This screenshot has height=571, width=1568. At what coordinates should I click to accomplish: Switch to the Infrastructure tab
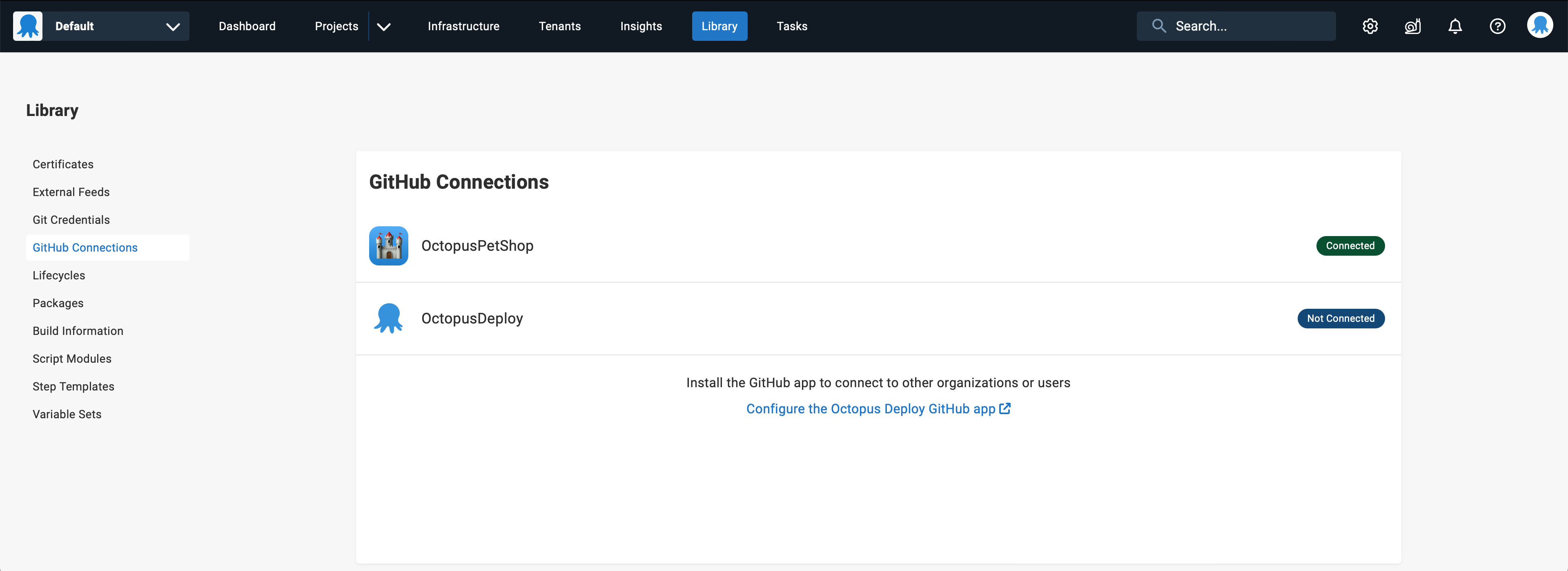coord(463,26)
